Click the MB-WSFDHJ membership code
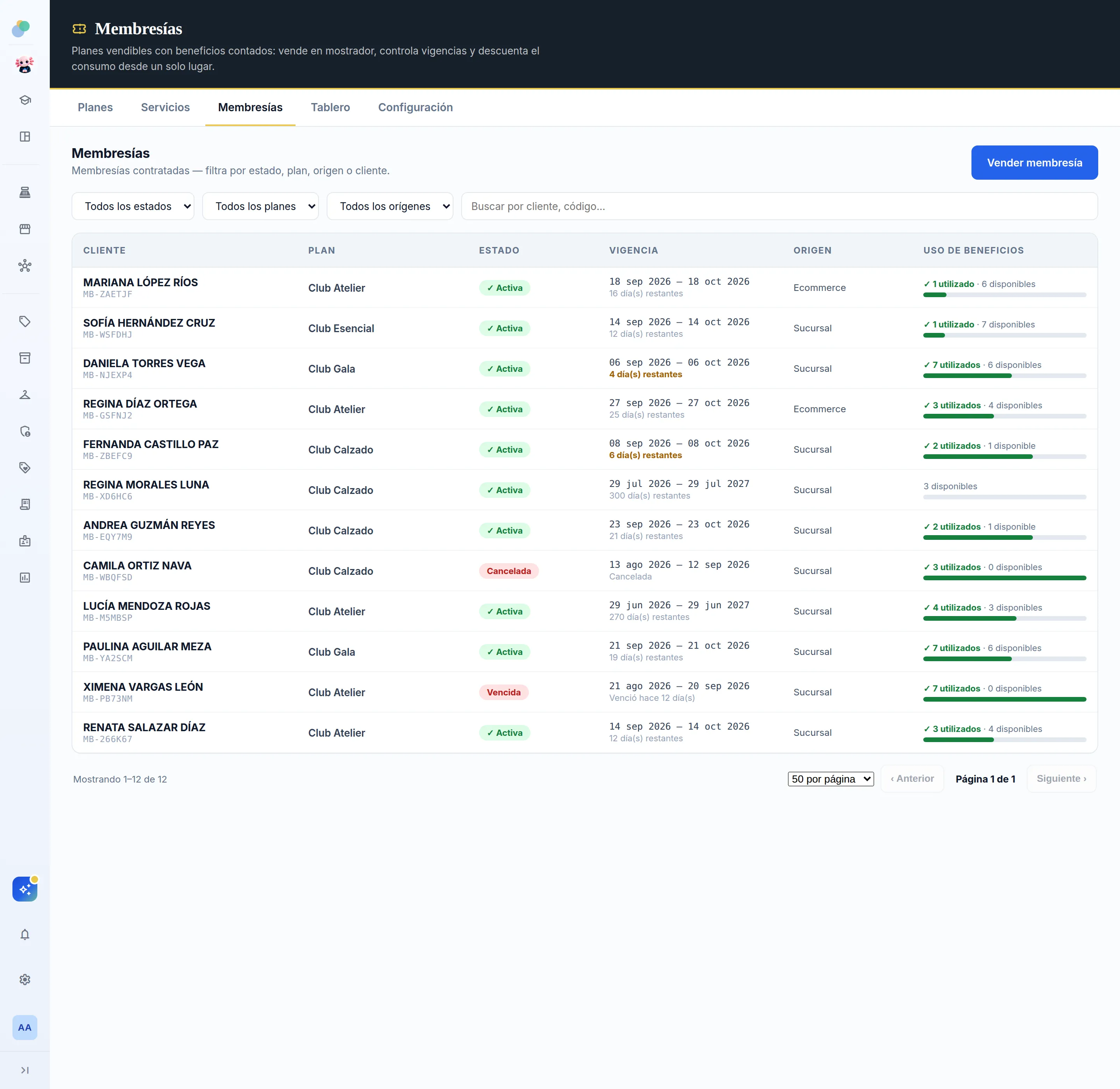Screen dimensions: 1120x1089 coord(108,334)
